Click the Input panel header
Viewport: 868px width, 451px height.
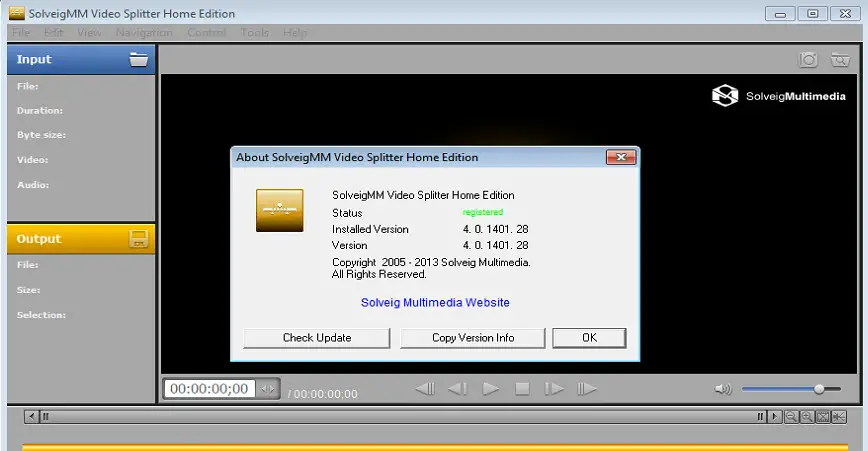pyautogui.click(x=81, y=60)
